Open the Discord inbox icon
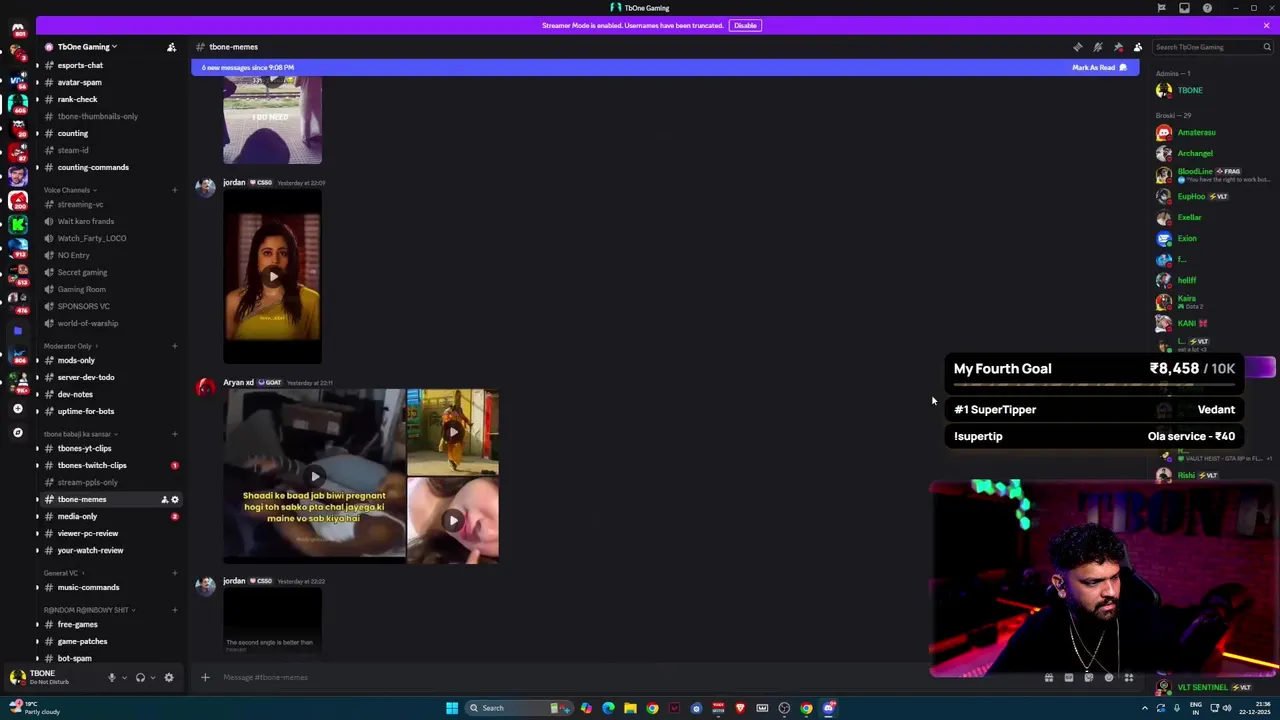 point(1184,8)
